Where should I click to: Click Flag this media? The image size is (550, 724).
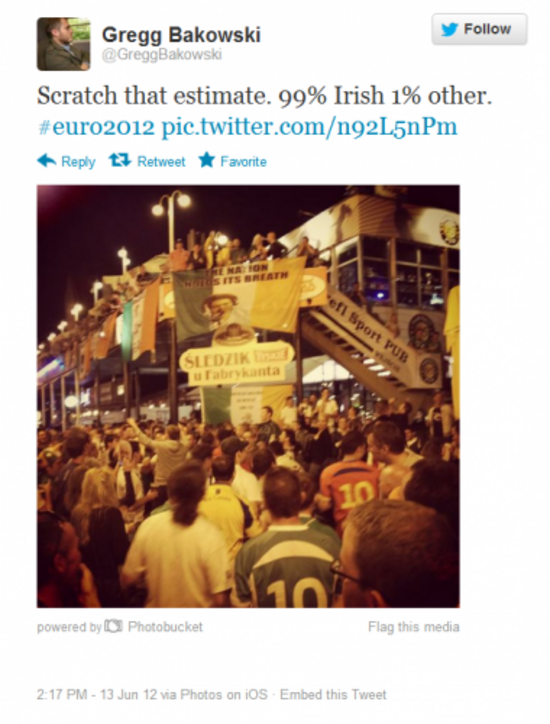414,627
